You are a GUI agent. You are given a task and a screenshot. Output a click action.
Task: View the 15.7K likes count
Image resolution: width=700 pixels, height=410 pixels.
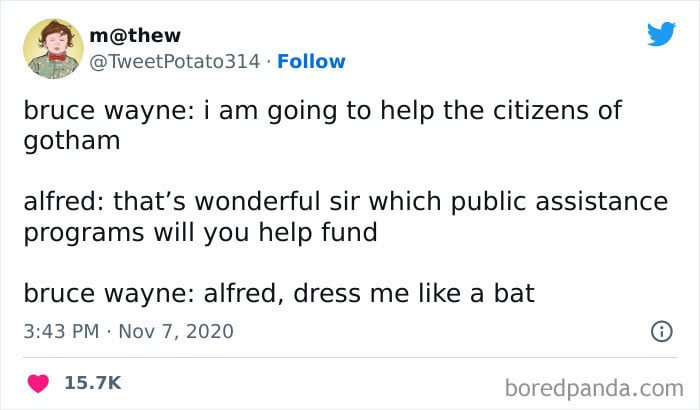click(93, 383)
